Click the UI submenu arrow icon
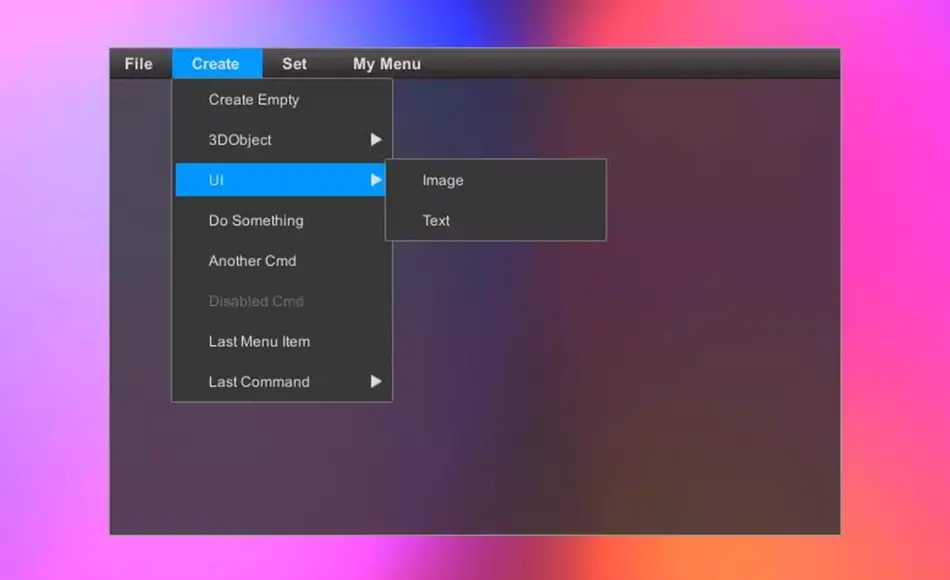950x580 pixels. coord(376,180)
